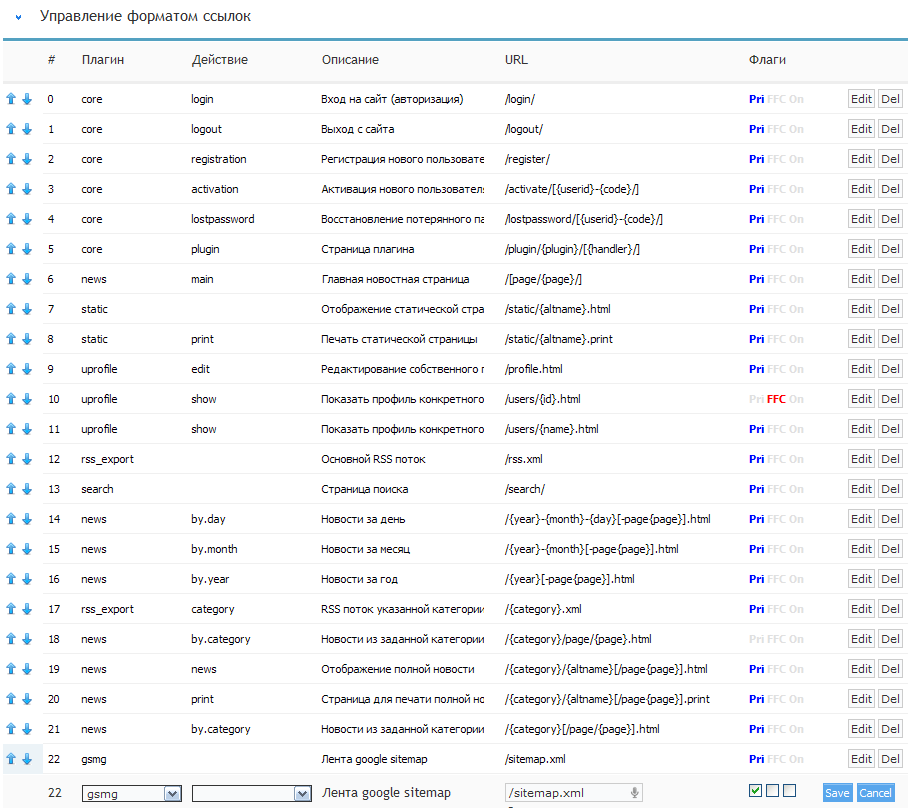Uncheck the first checked flag checkbox
Image resolution: width=913 pixels, height=808 pixels.
point(755,791)
